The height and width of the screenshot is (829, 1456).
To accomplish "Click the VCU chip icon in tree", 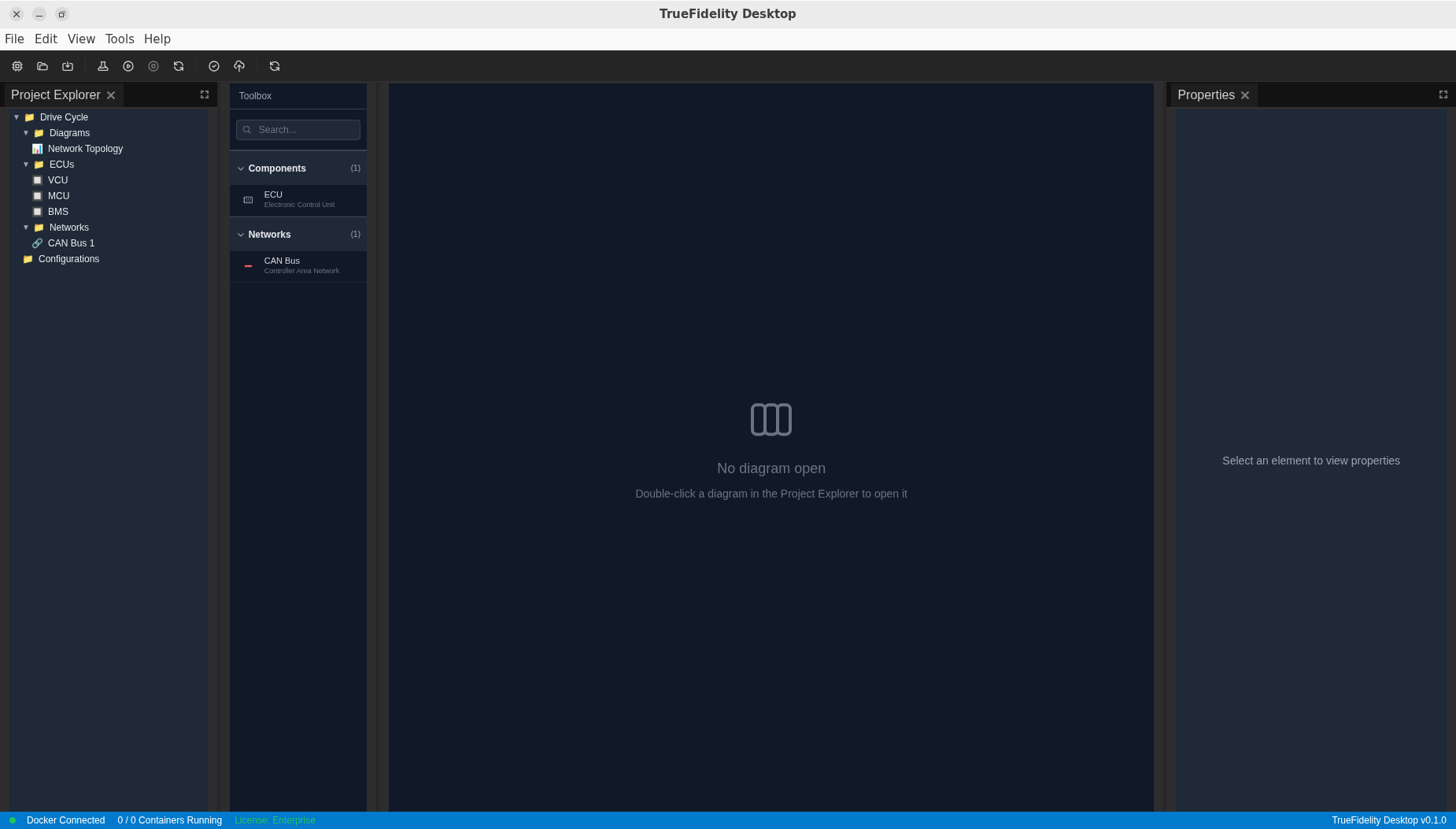I will point(37,180).
